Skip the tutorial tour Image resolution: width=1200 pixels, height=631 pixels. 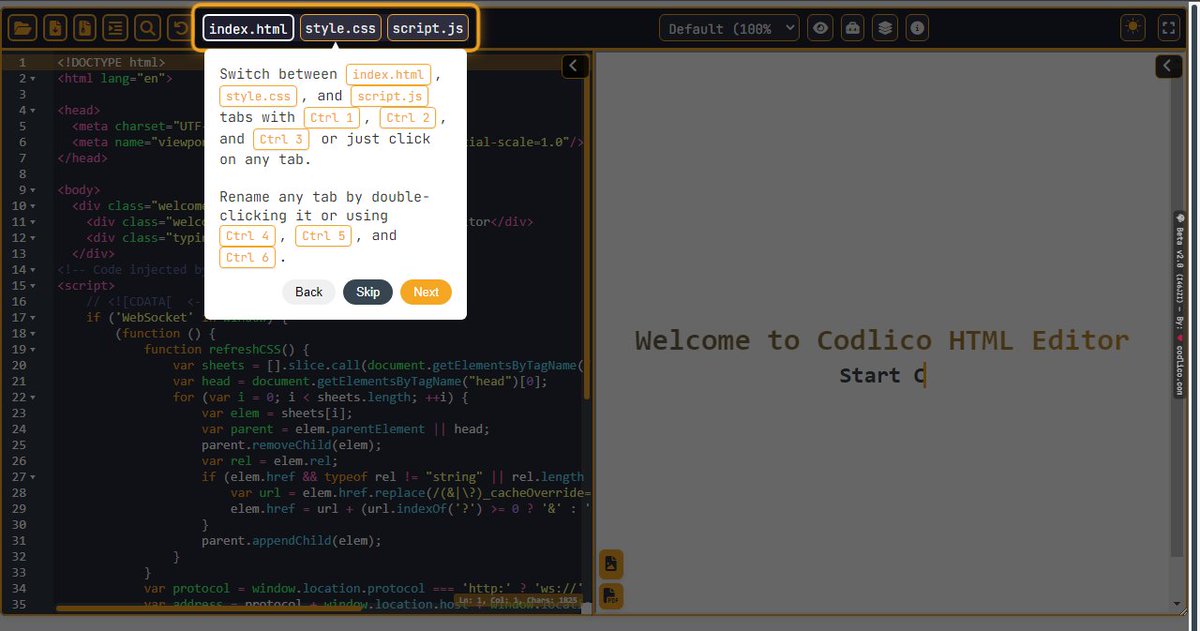pyautogui.click(x=368, y=292)
